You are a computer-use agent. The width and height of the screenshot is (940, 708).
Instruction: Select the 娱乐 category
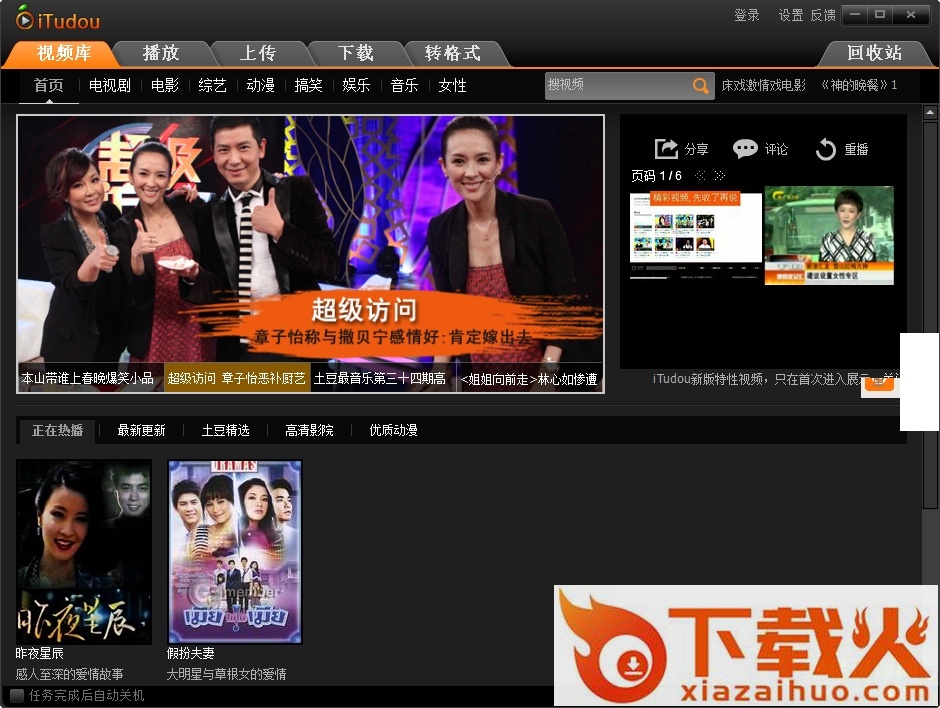pyautogui.click(x=356, y=86)
